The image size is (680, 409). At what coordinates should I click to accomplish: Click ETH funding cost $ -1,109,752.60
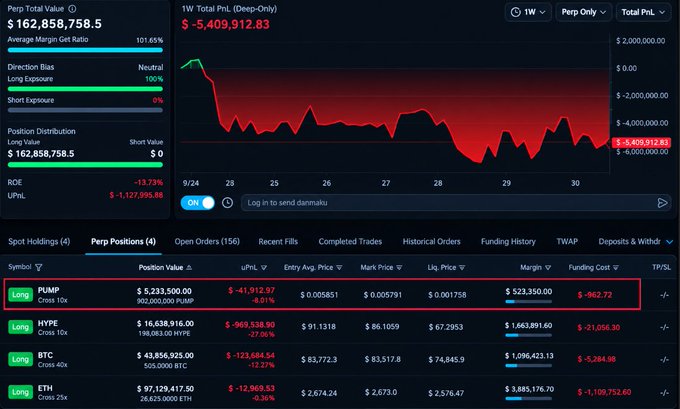tap(604, 393)
